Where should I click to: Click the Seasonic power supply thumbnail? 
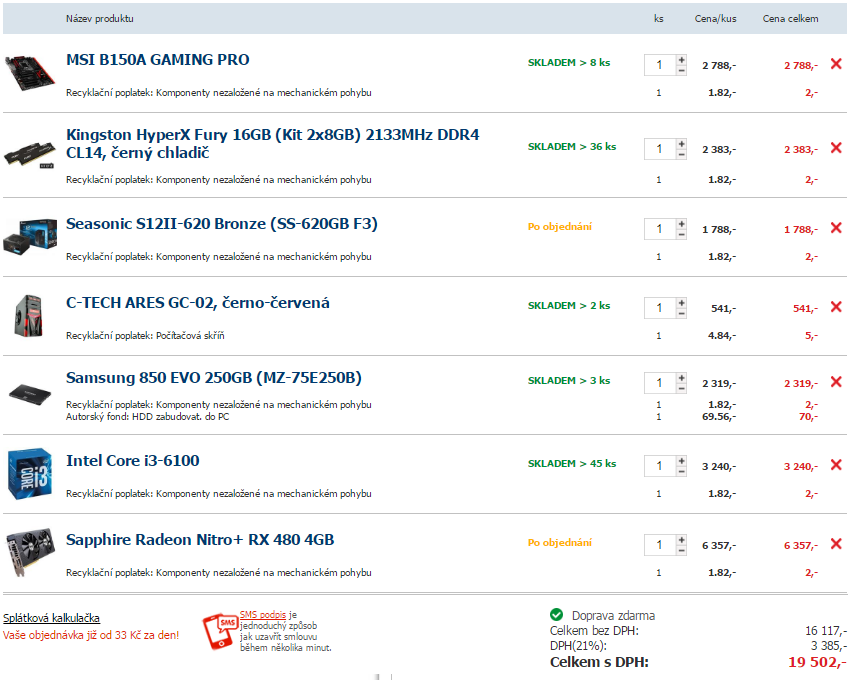pos(30,236)
